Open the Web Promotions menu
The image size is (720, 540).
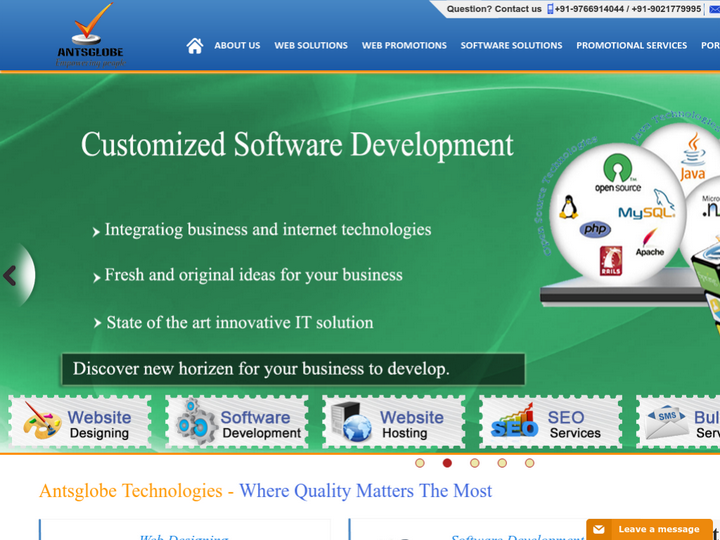tap(404, 45)
